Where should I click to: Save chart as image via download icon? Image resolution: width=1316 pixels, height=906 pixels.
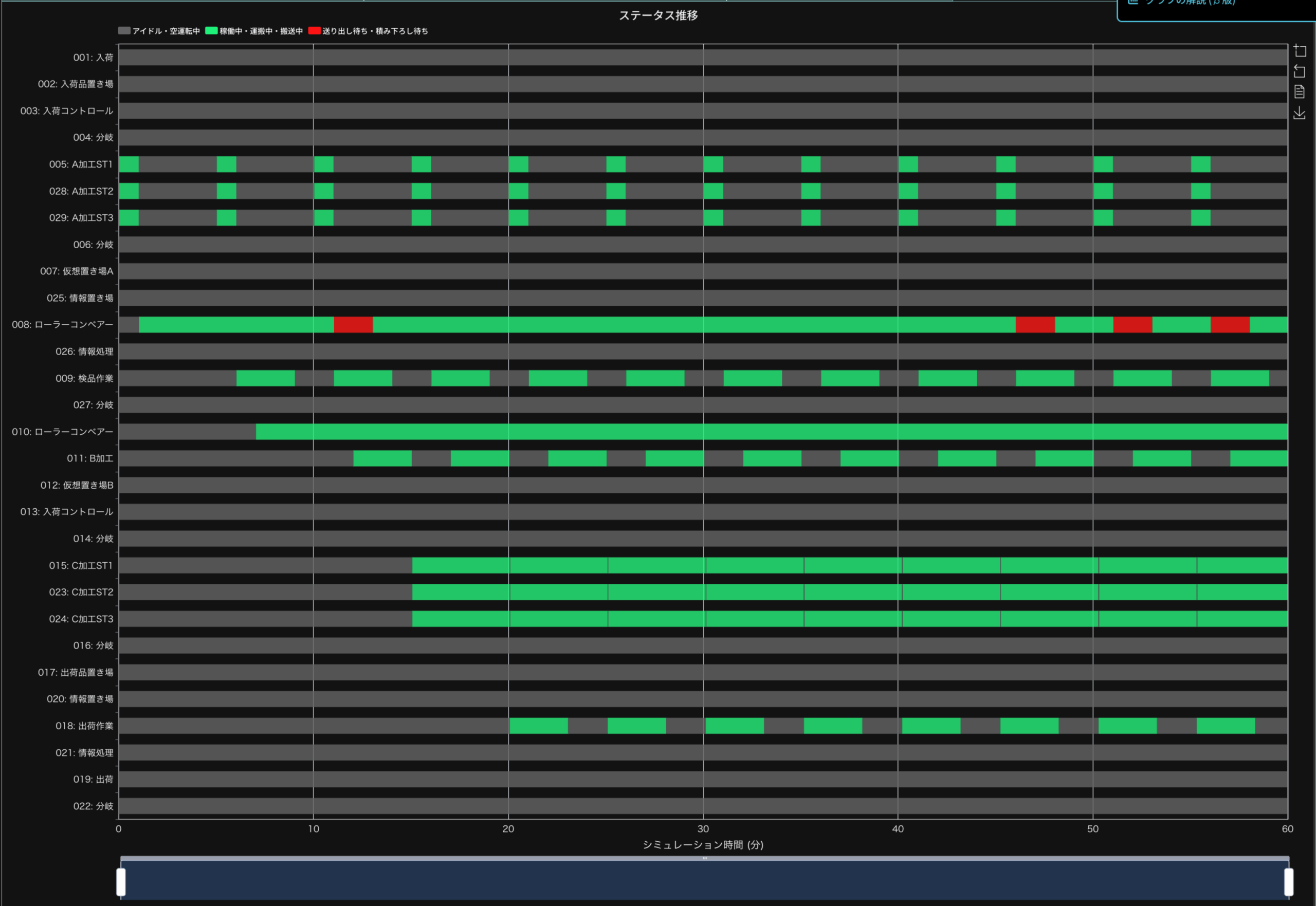(x=1300, y=113)
